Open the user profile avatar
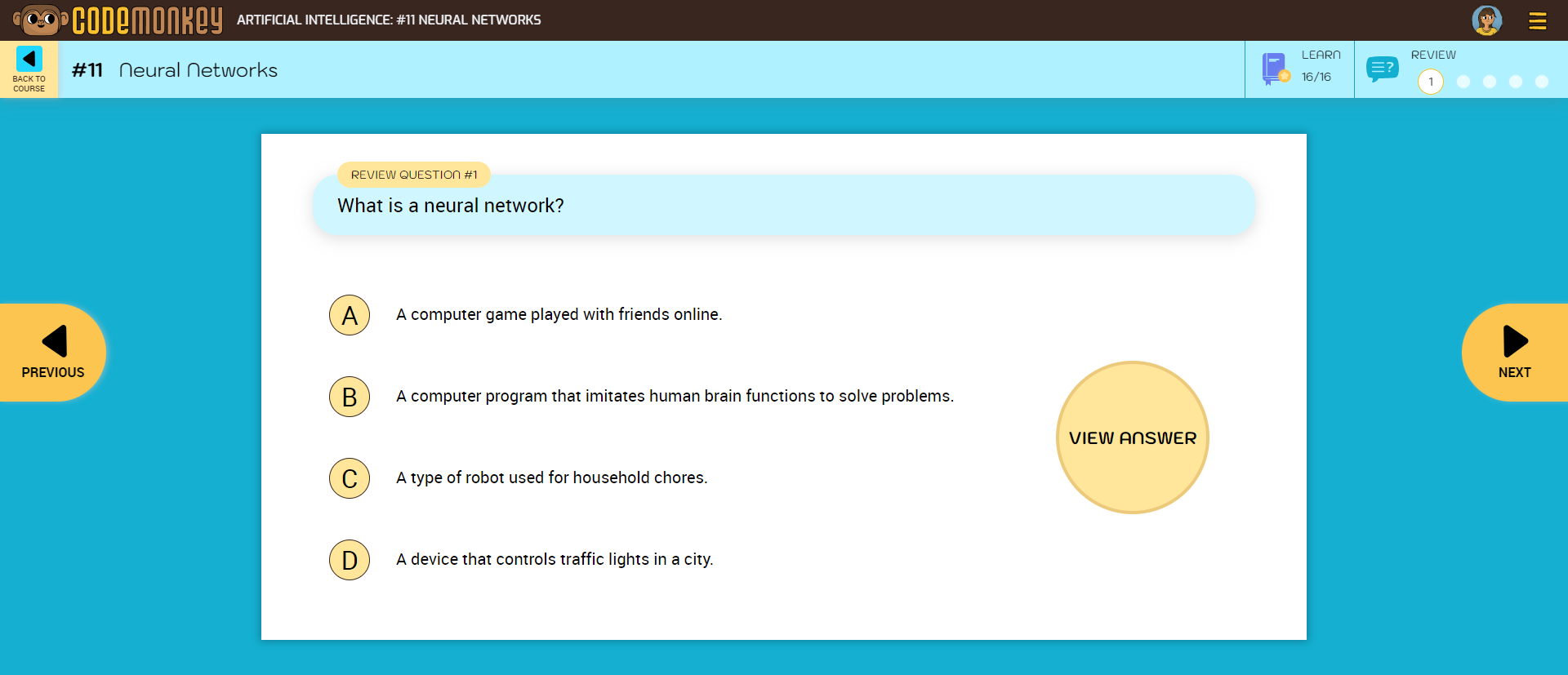Viewport: 1568px width, 675px height. pos(1486,20)
